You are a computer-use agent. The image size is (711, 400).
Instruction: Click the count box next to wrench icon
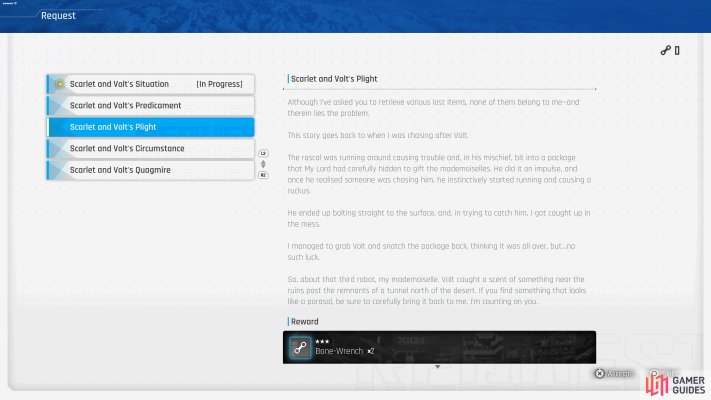(677, 50)
